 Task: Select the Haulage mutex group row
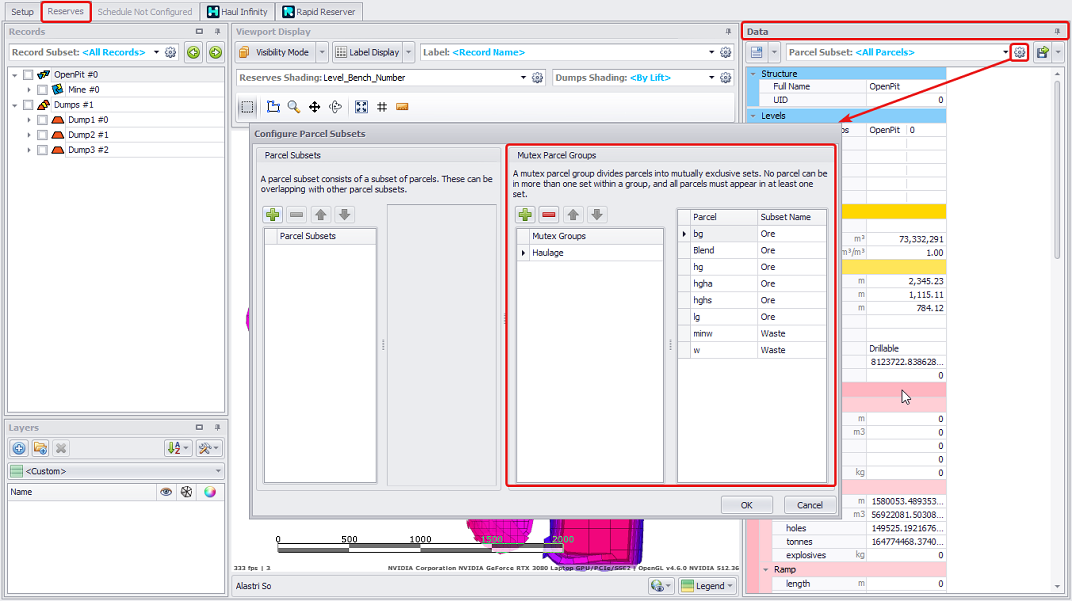pos(590,253)
